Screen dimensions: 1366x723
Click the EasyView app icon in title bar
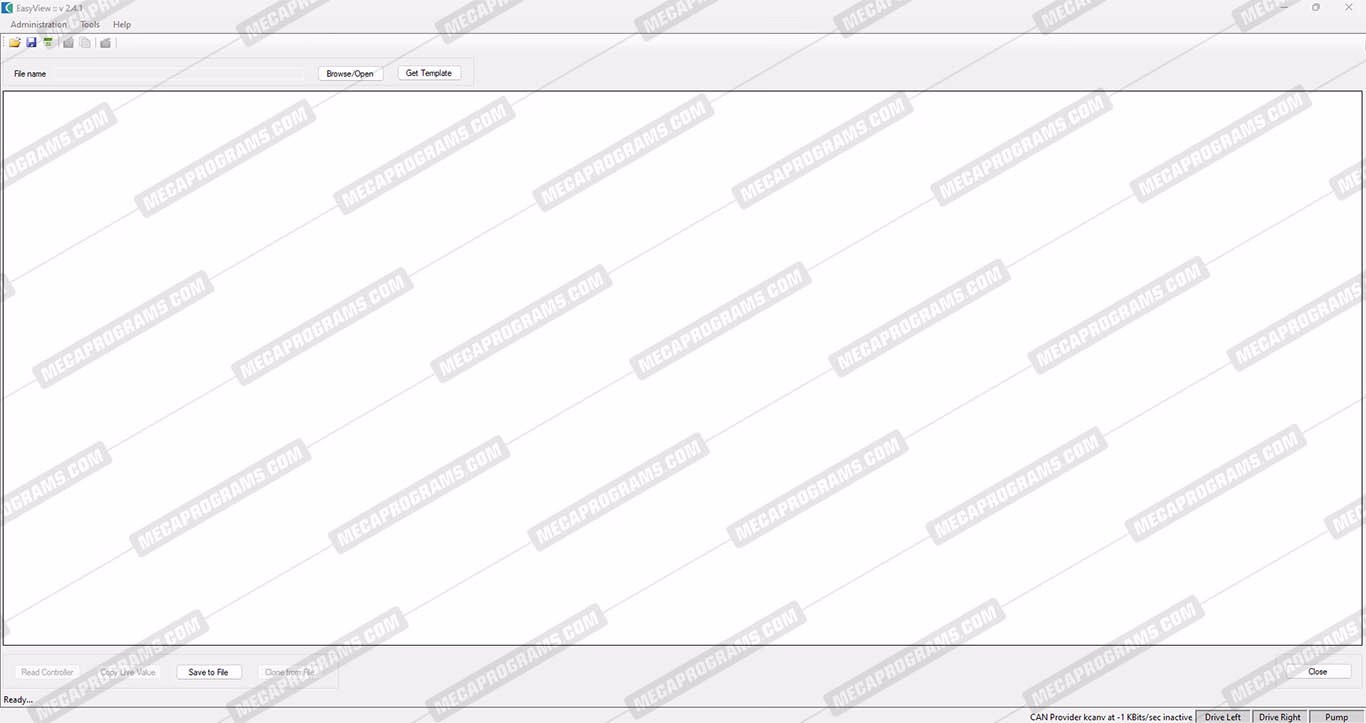[x=8, y=8]
